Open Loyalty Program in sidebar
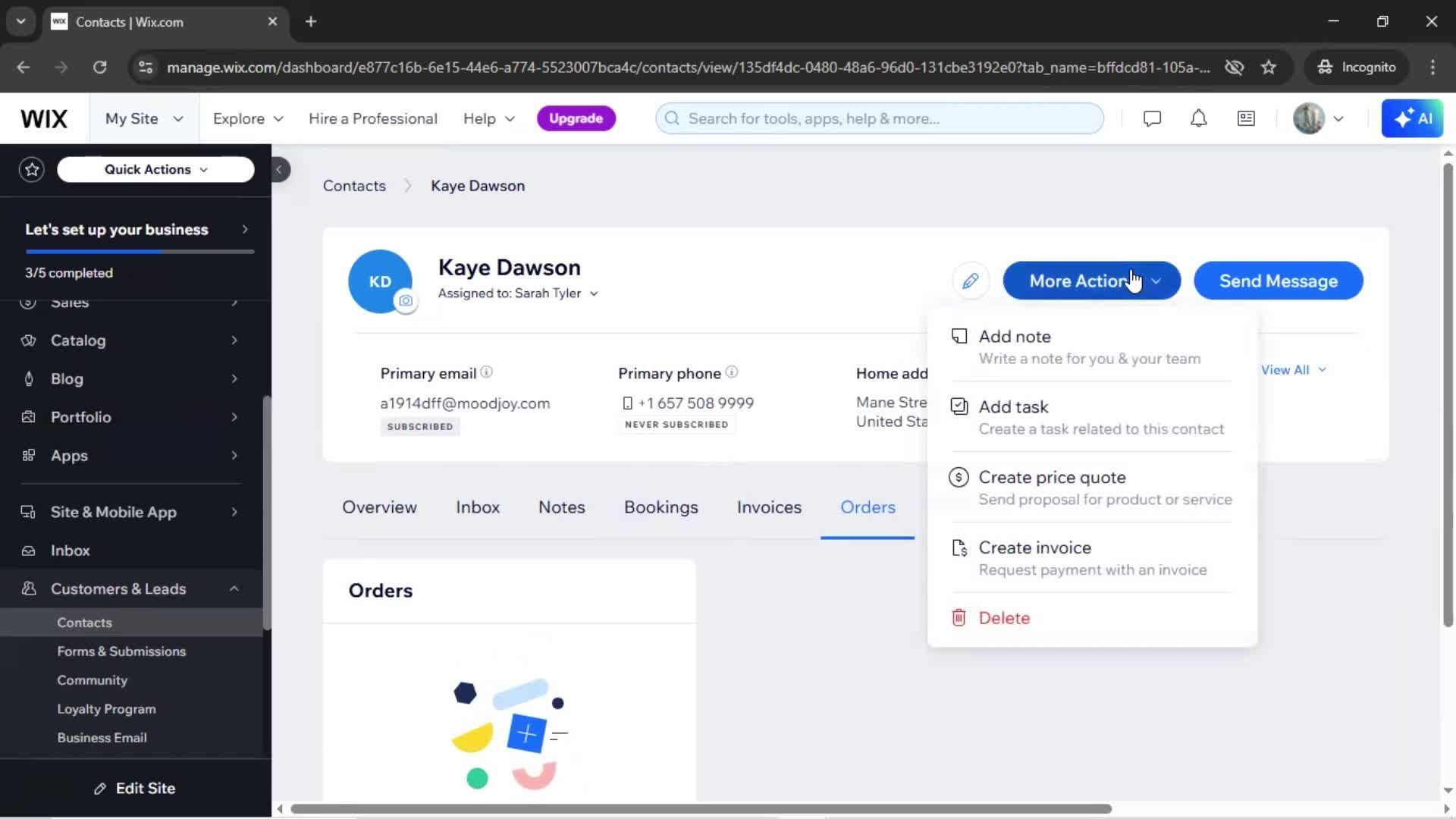This screenshot has height=819, width=1456. (106, 709)
